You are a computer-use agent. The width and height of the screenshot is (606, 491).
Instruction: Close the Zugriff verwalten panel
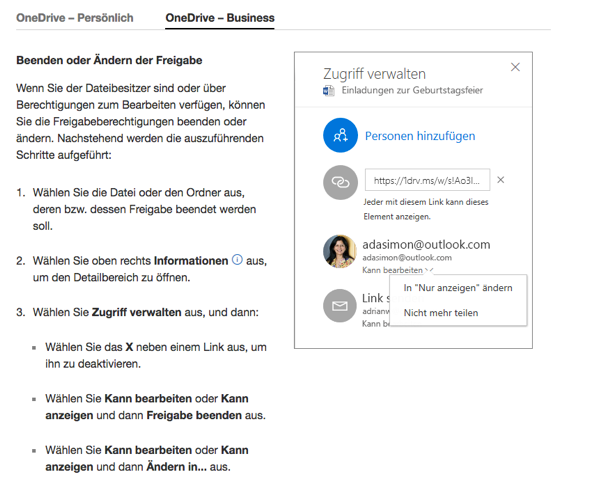coord(515,67)
